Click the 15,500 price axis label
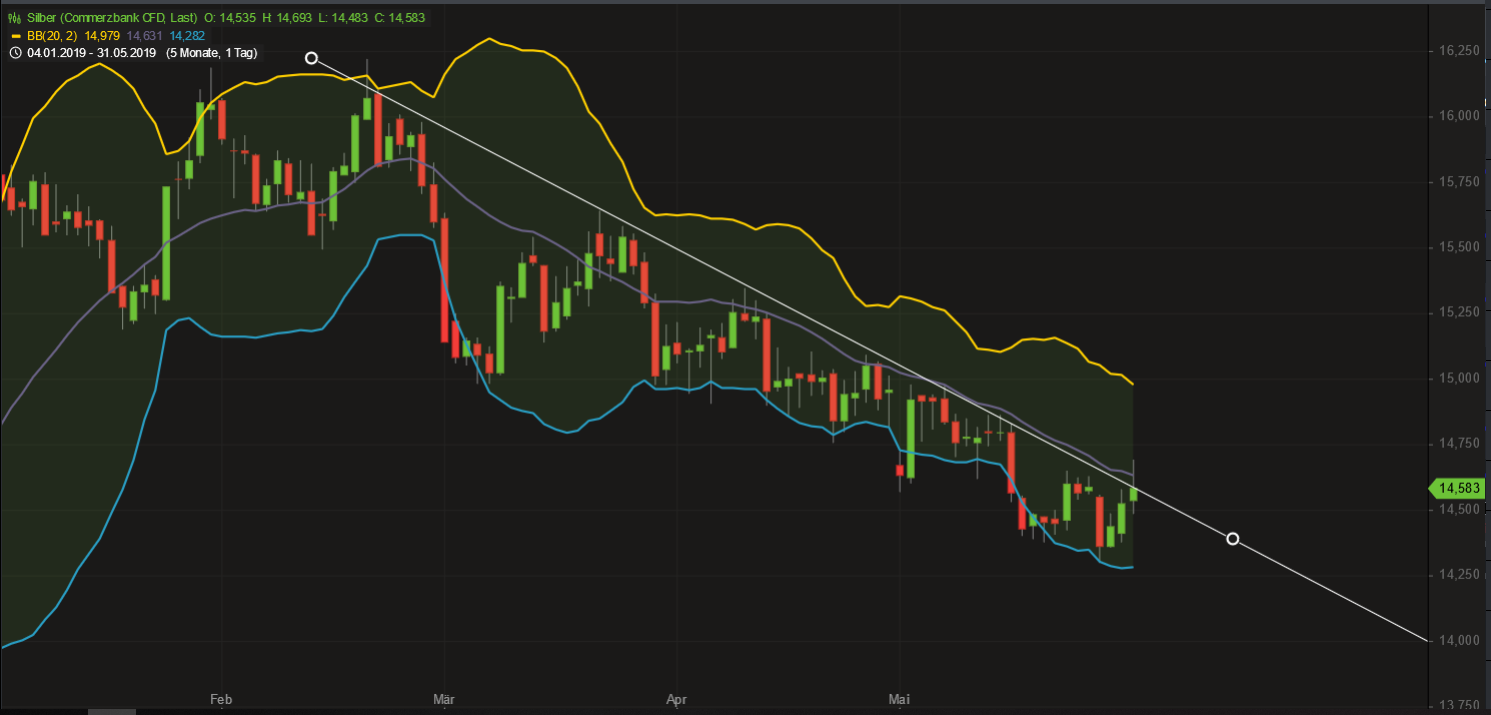 click(x=1461, y=247)
